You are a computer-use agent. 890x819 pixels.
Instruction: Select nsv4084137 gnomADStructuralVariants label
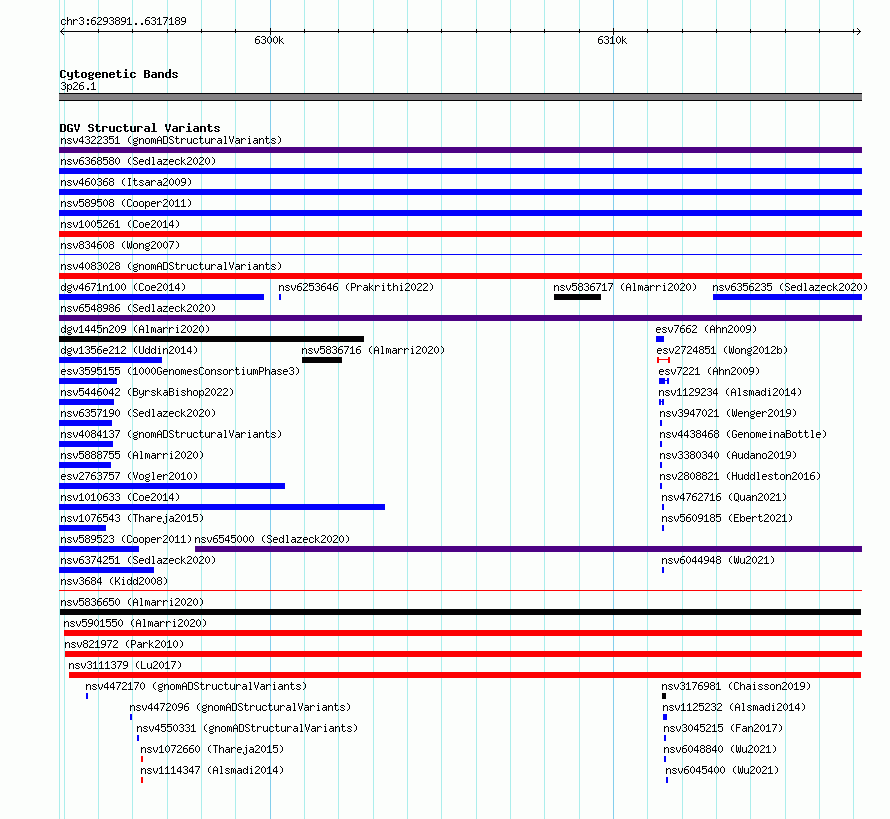[x=171, y=434]
